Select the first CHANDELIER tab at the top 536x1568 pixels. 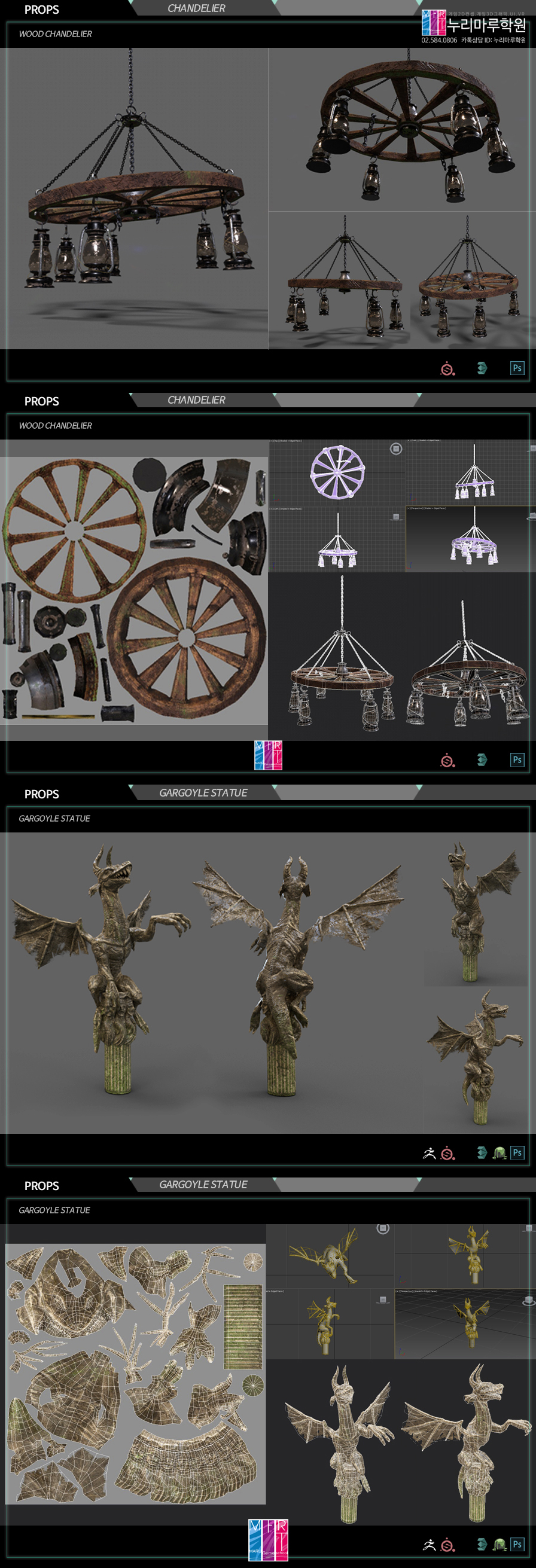(x=196, y=8)
